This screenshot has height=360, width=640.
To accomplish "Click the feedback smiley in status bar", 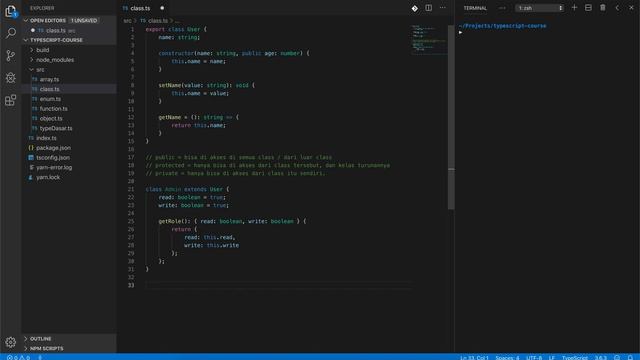I will tap(617, 357).
